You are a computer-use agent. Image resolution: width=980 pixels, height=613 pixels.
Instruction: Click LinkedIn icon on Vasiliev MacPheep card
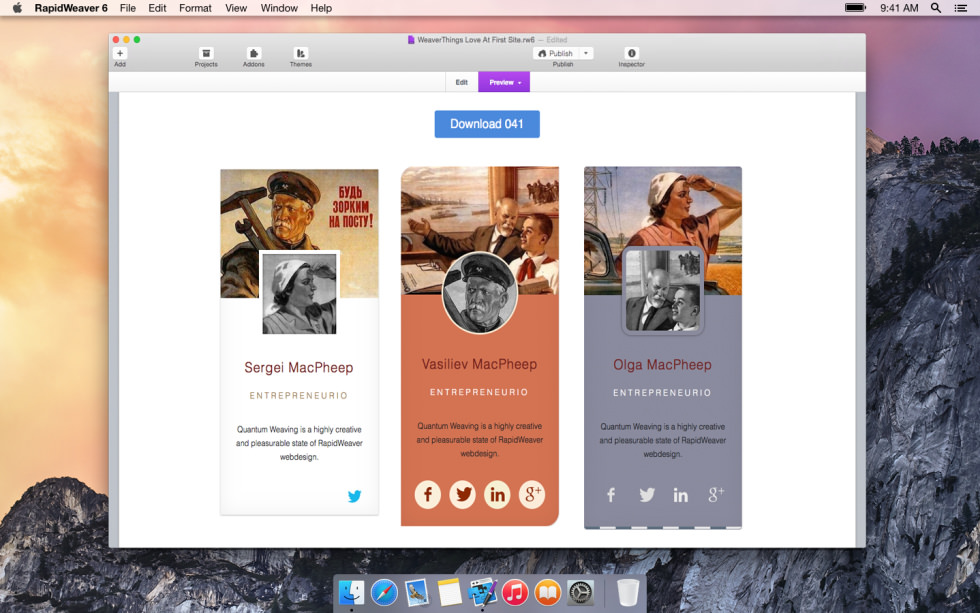(x=497, y=494)
